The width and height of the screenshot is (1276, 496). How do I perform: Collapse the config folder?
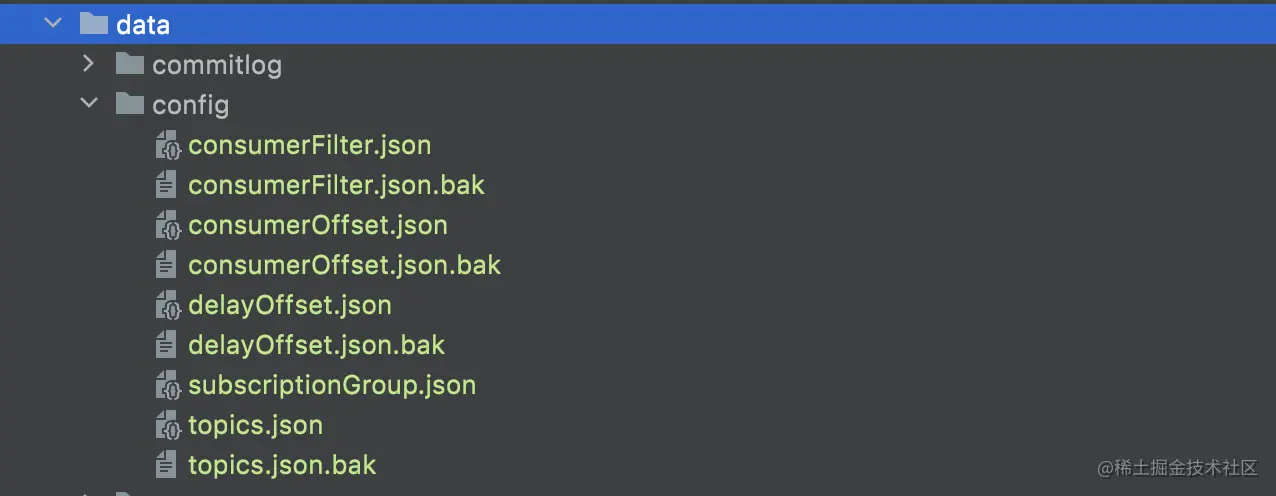coord(88,104)
